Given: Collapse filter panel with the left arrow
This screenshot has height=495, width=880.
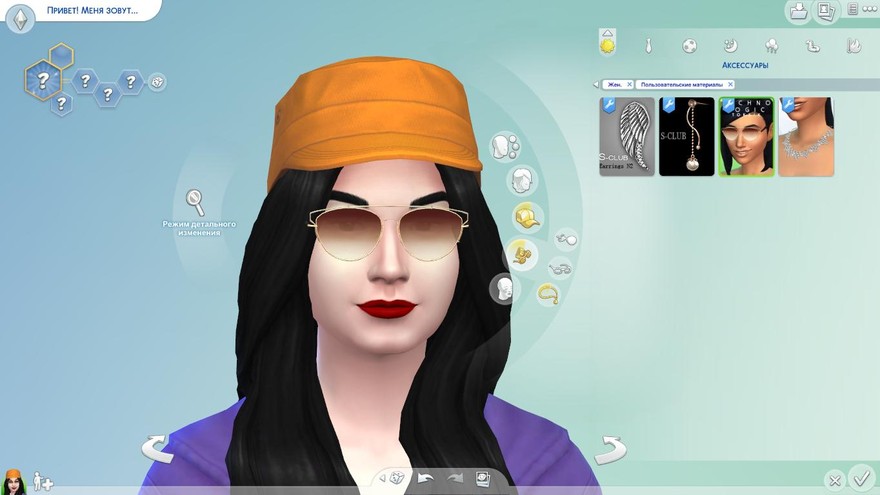Looking at the screenshot, I should (595, 84).
